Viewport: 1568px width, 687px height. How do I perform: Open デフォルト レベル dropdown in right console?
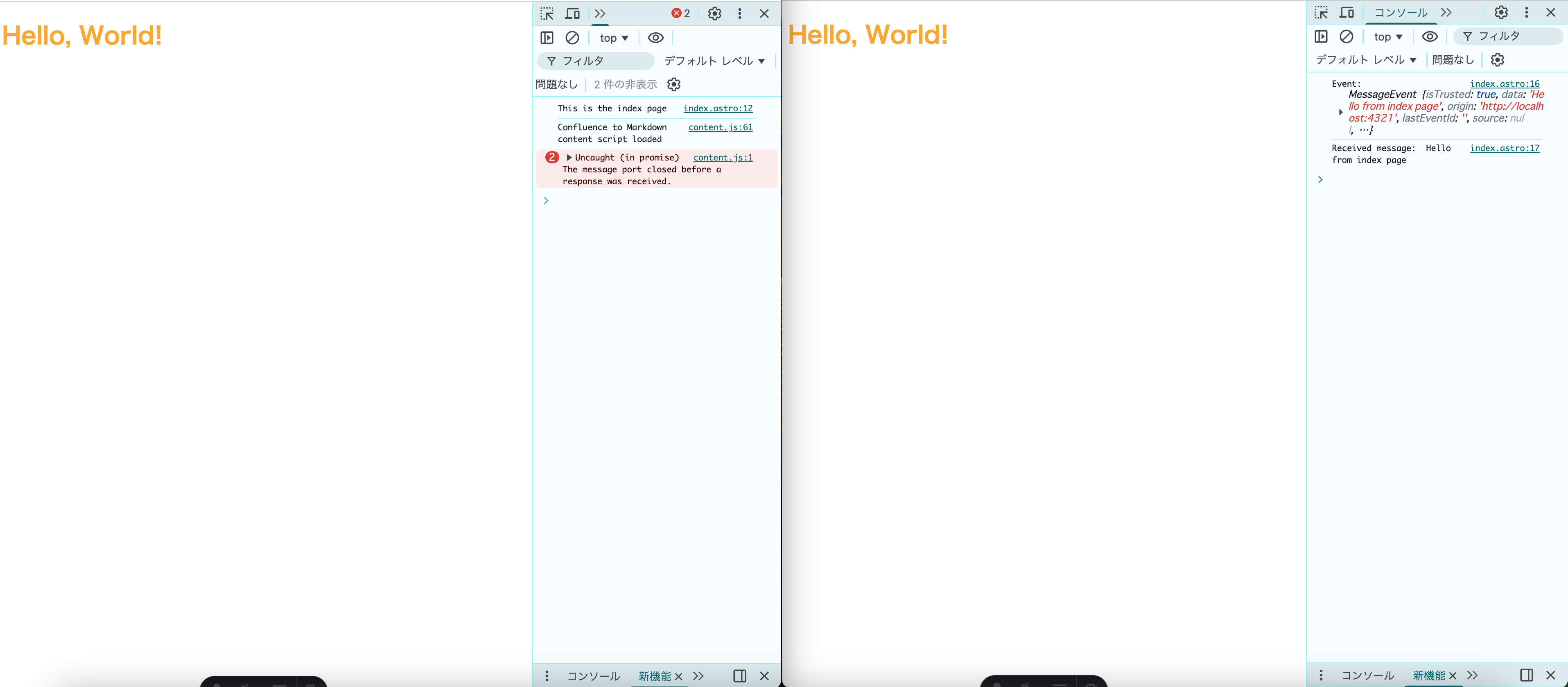(1366, 60)
